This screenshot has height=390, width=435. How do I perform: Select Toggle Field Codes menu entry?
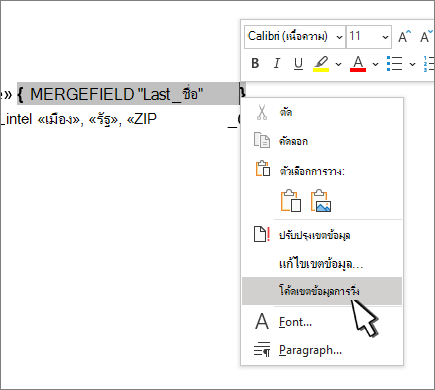[322, 291]
